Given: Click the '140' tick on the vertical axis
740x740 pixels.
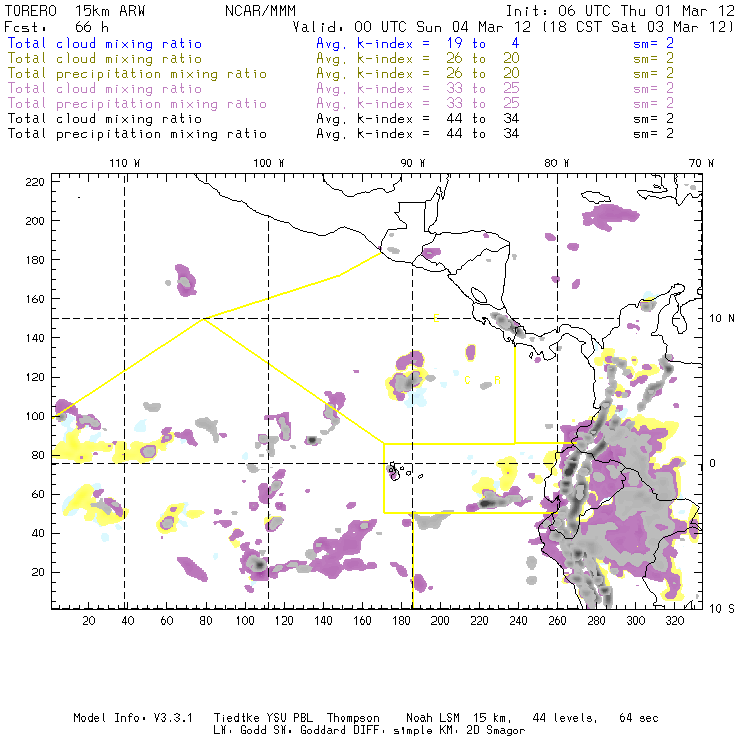Looking at the screenshot, I should pos(35,338).
